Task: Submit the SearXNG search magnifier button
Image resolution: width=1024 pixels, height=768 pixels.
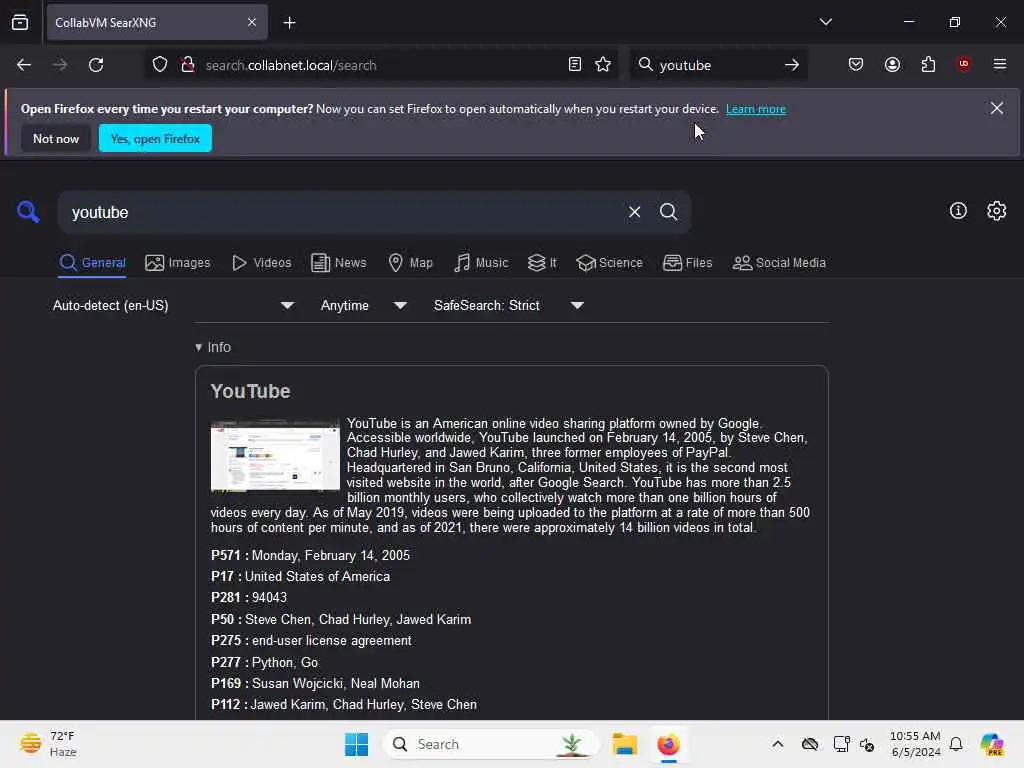Action: (668, 212)
